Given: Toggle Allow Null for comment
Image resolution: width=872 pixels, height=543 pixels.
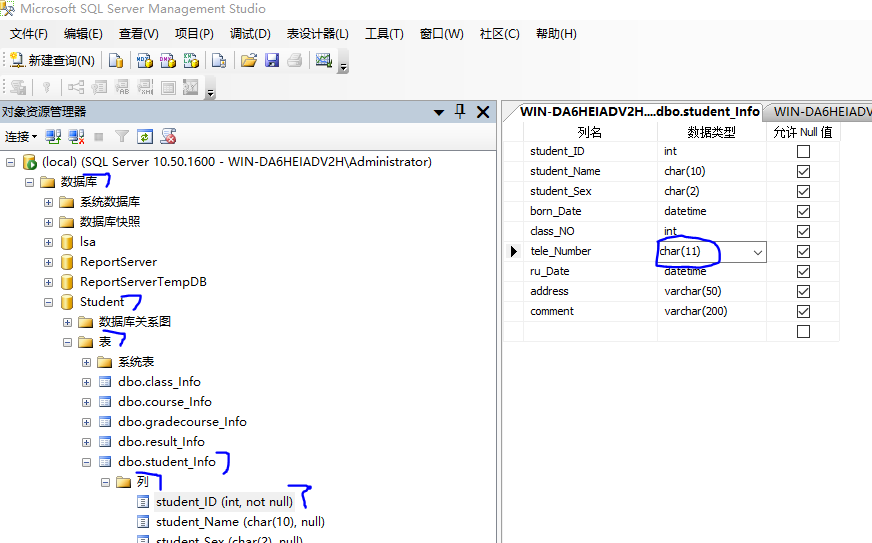Looking at the screenshot, I should click(x=803, y=312).
